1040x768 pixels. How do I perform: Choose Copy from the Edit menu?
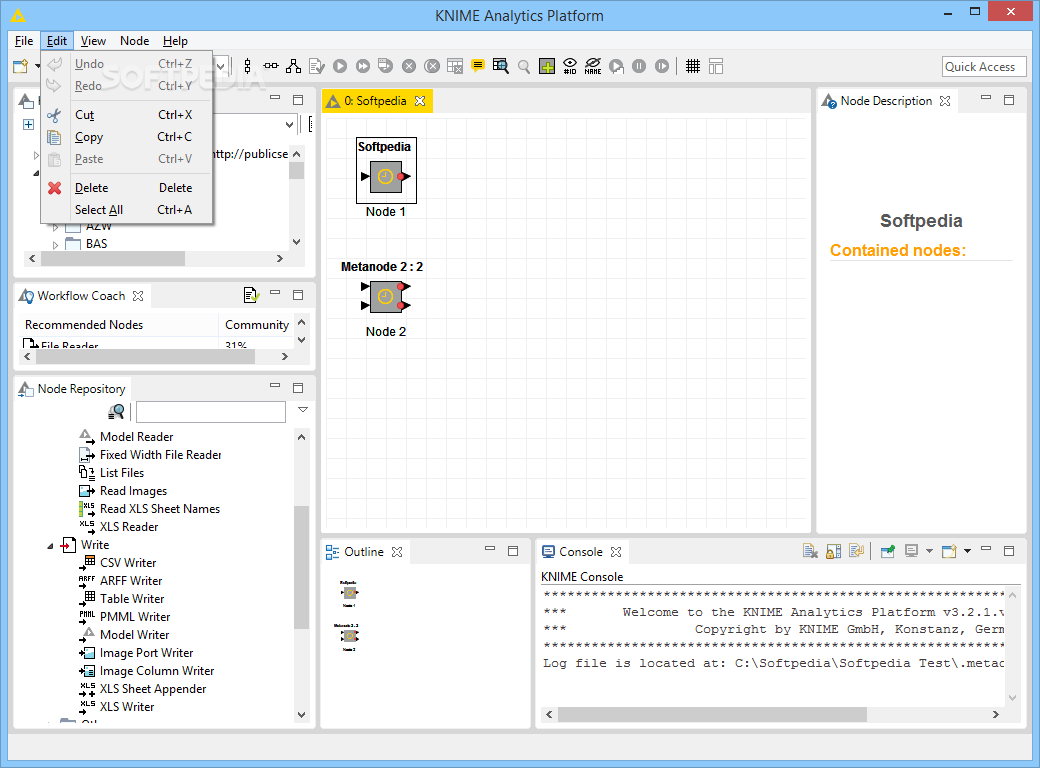tap(126, 137)
